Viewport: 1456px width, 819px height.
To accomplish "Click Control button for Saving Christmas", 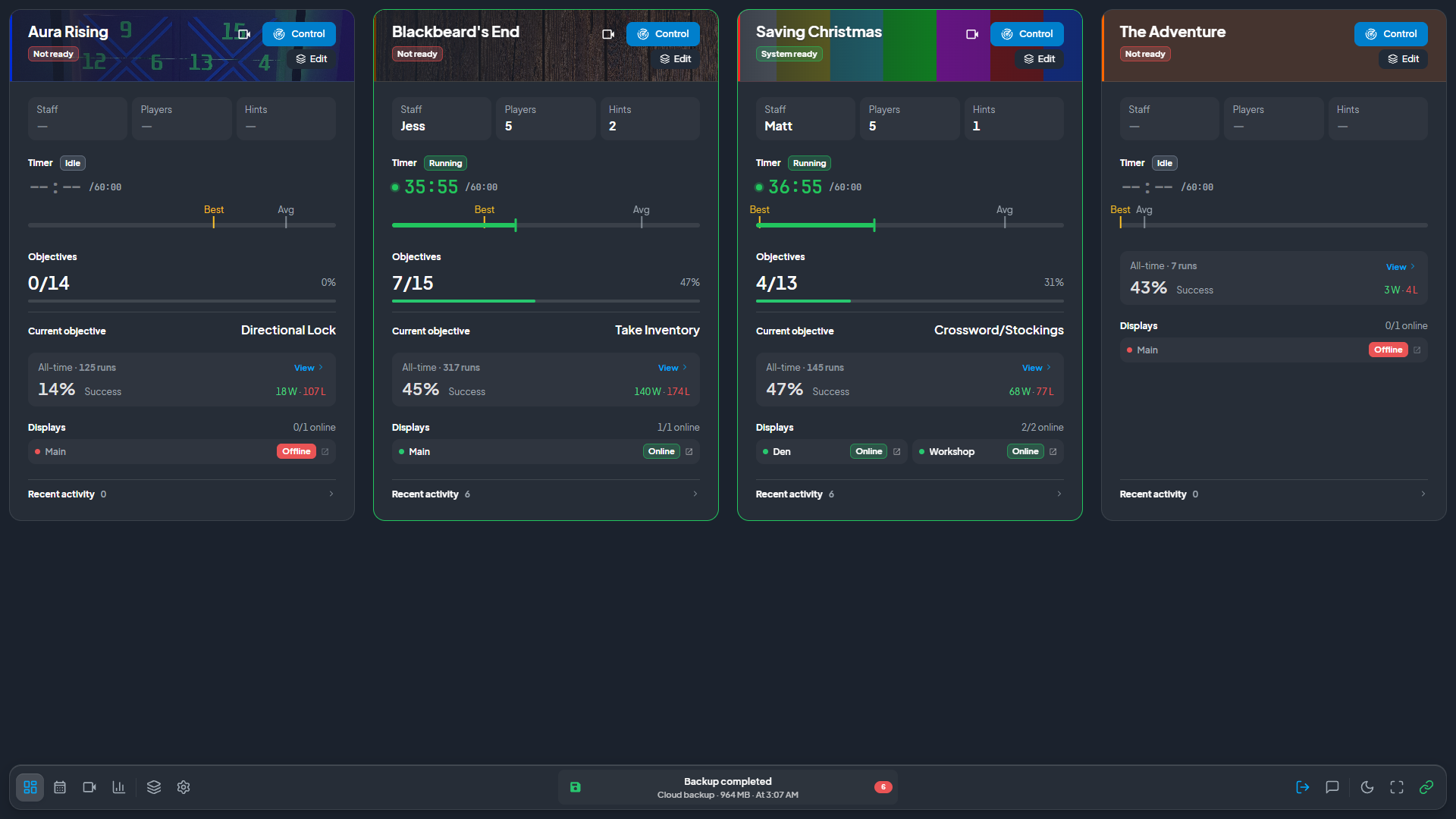I will click(1027, 34).
